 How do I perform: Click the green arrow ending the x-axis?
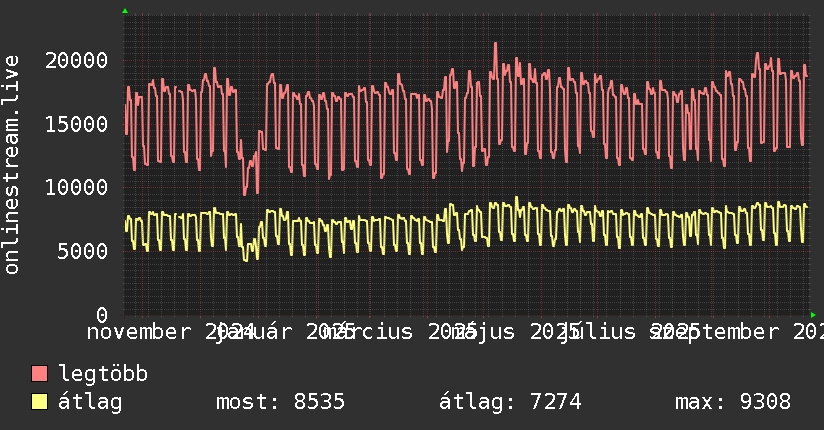click(813, 315)
